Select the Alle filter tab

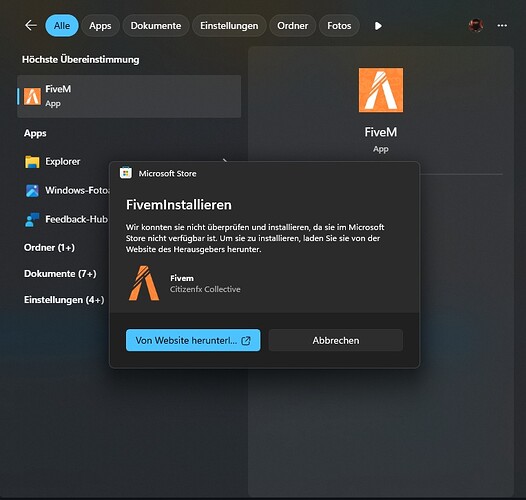click(x=62, y=26)
